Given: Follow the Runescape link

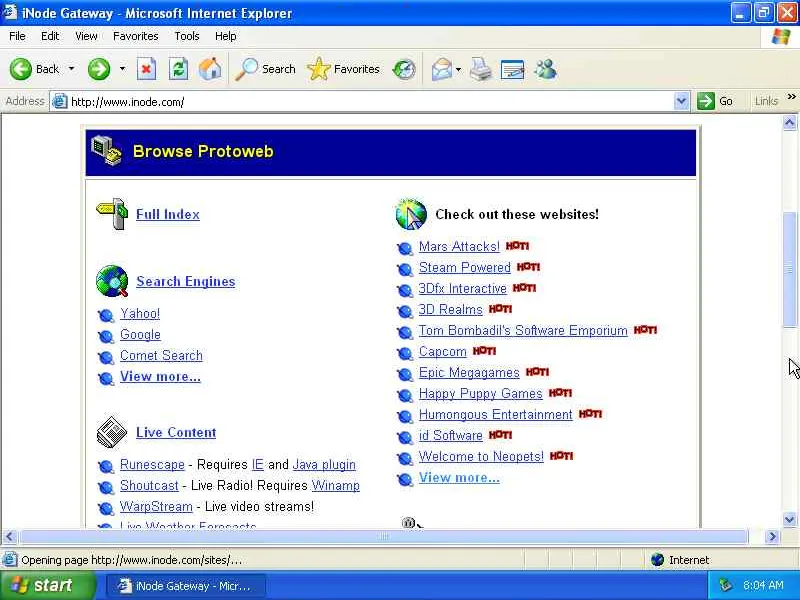Looking at the screenshot, I should click(x=152, y=465).
